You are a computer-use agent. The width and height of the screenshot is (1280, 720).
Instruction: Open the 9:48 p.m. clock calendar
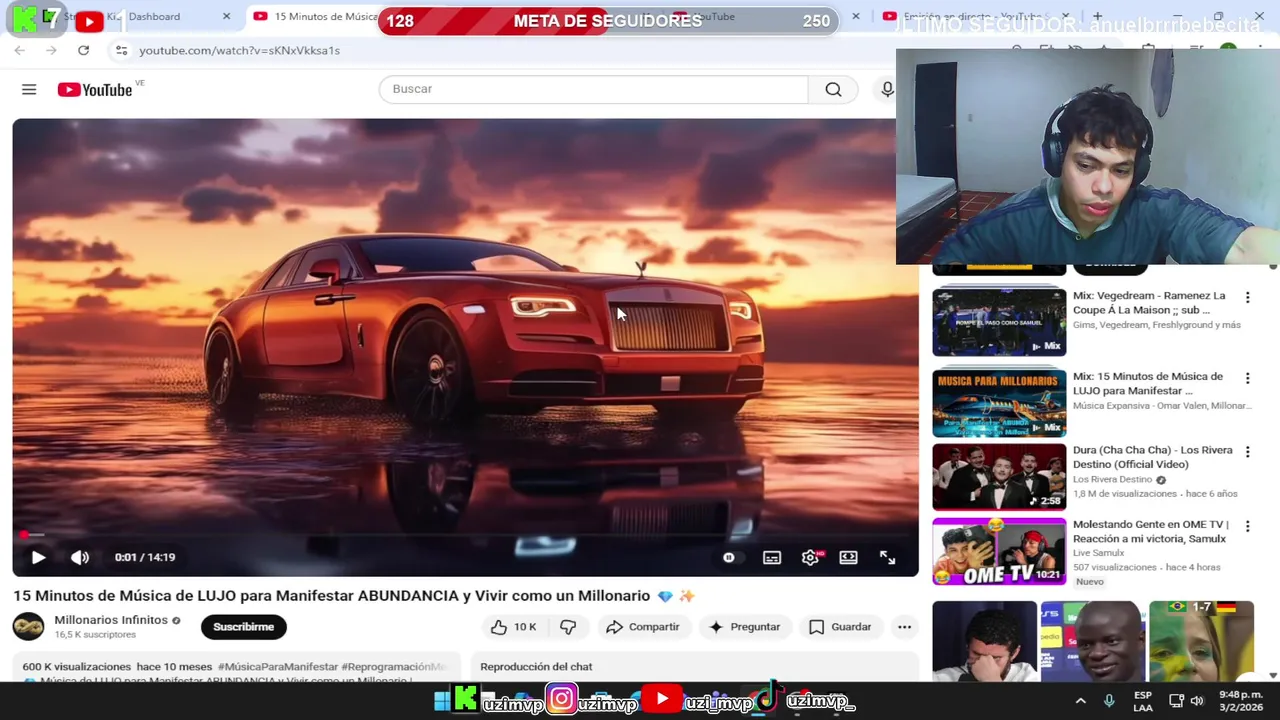(x=1240, y=701)
